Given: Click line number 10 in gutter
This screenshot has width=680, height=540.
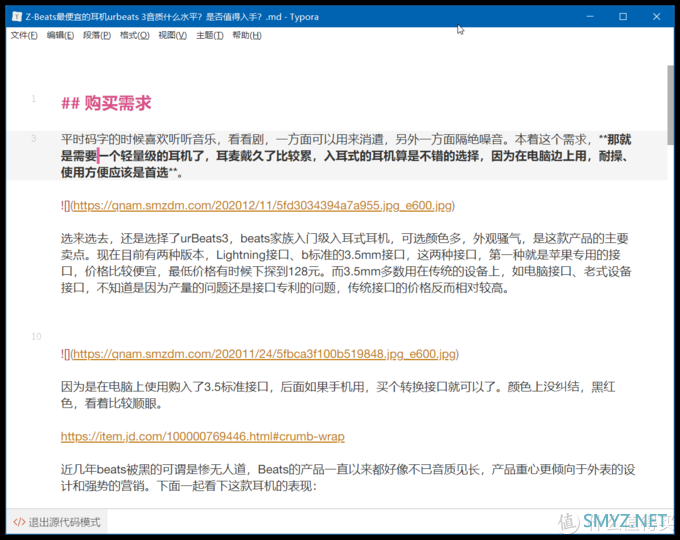Looking at the screenshot, I should 36,337.
